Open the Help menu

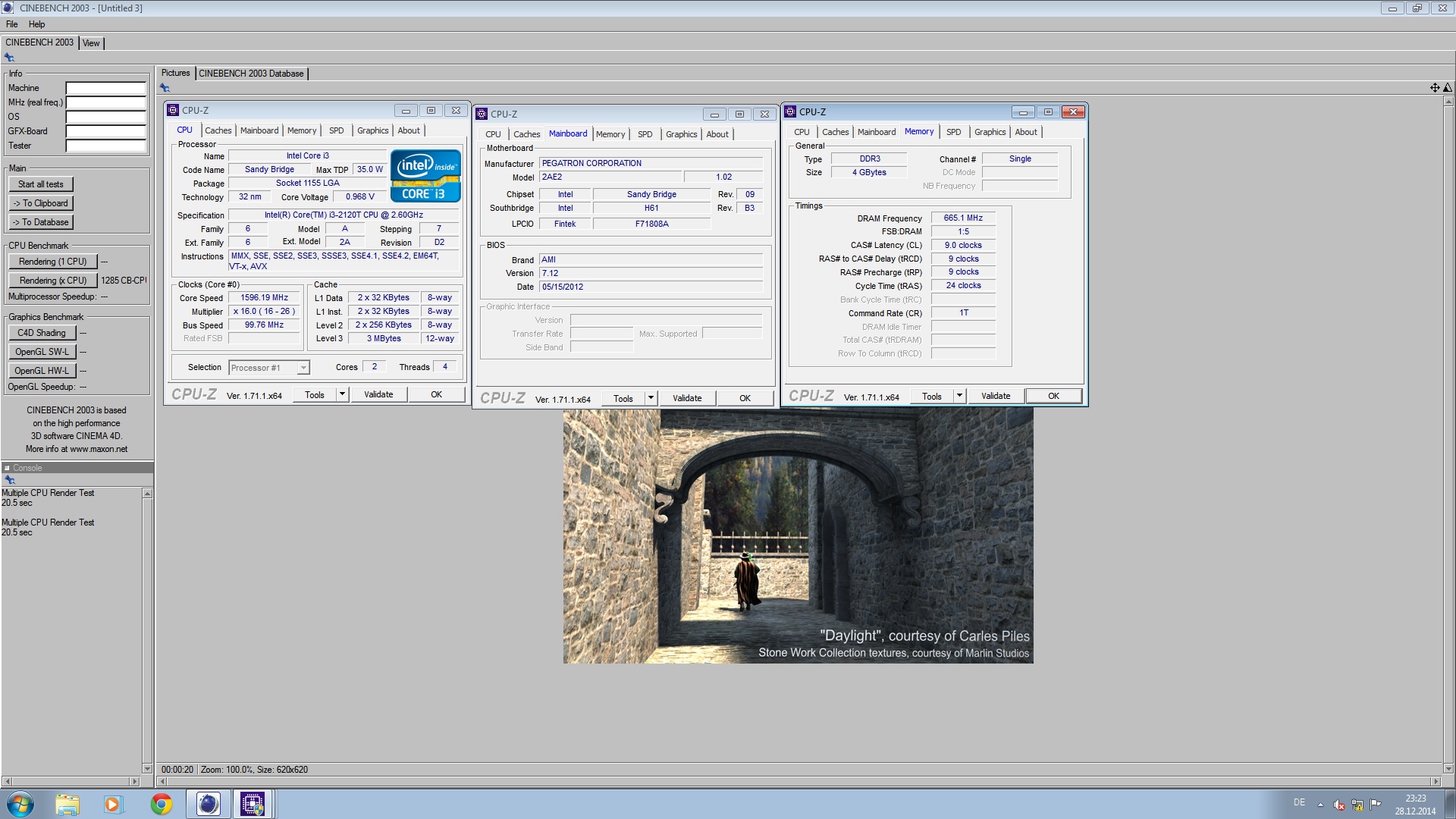point(36,24)
